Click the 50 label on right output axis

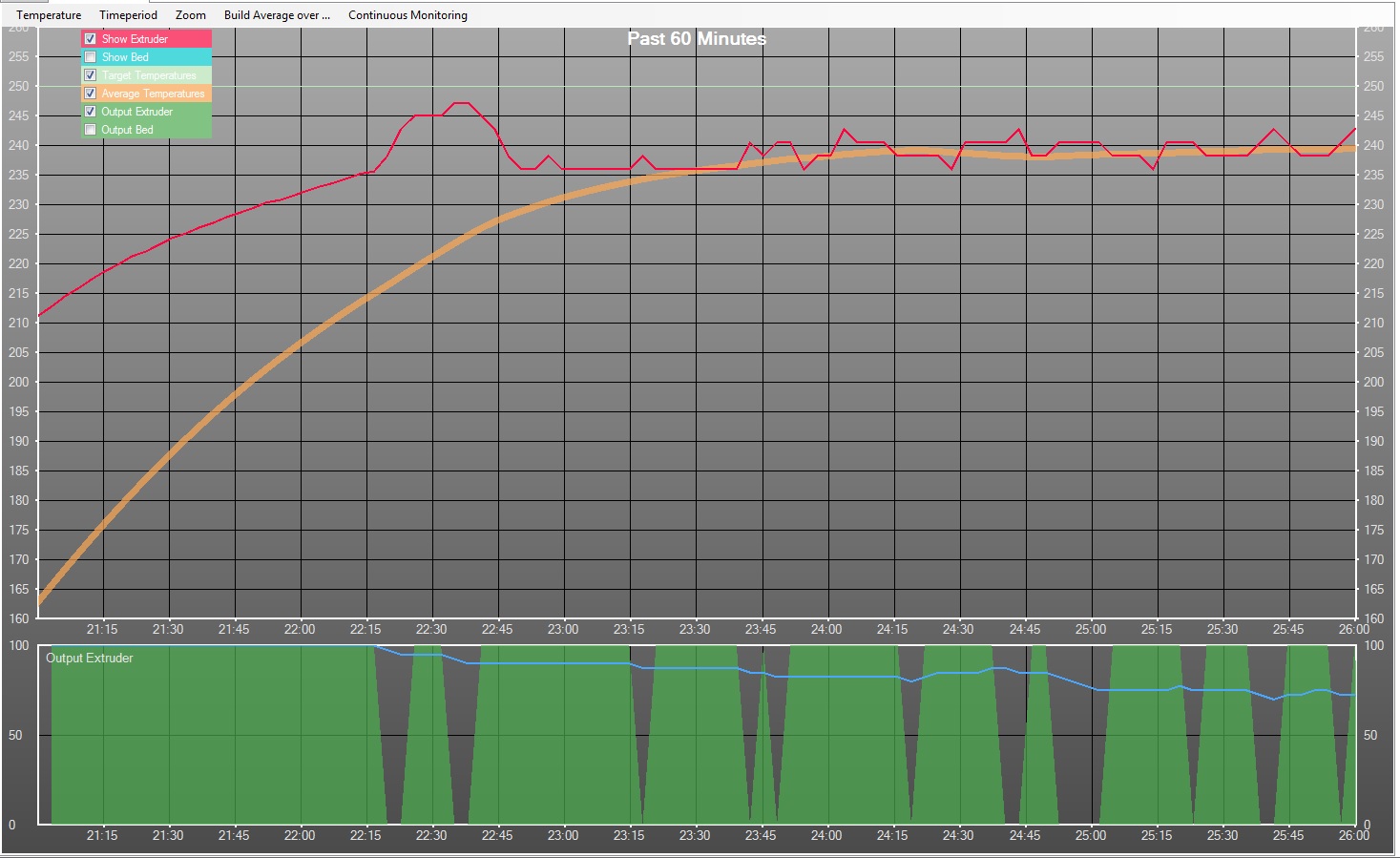[1370, 735]
